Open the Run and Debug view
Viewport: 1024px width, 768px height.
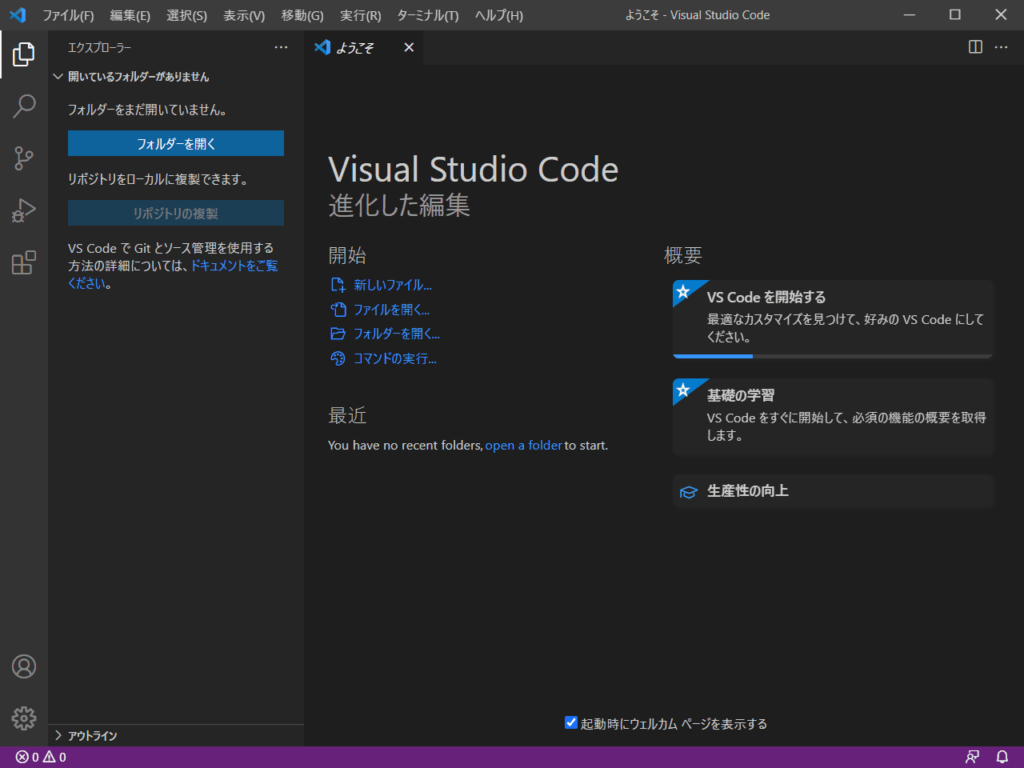coord(24,210)
